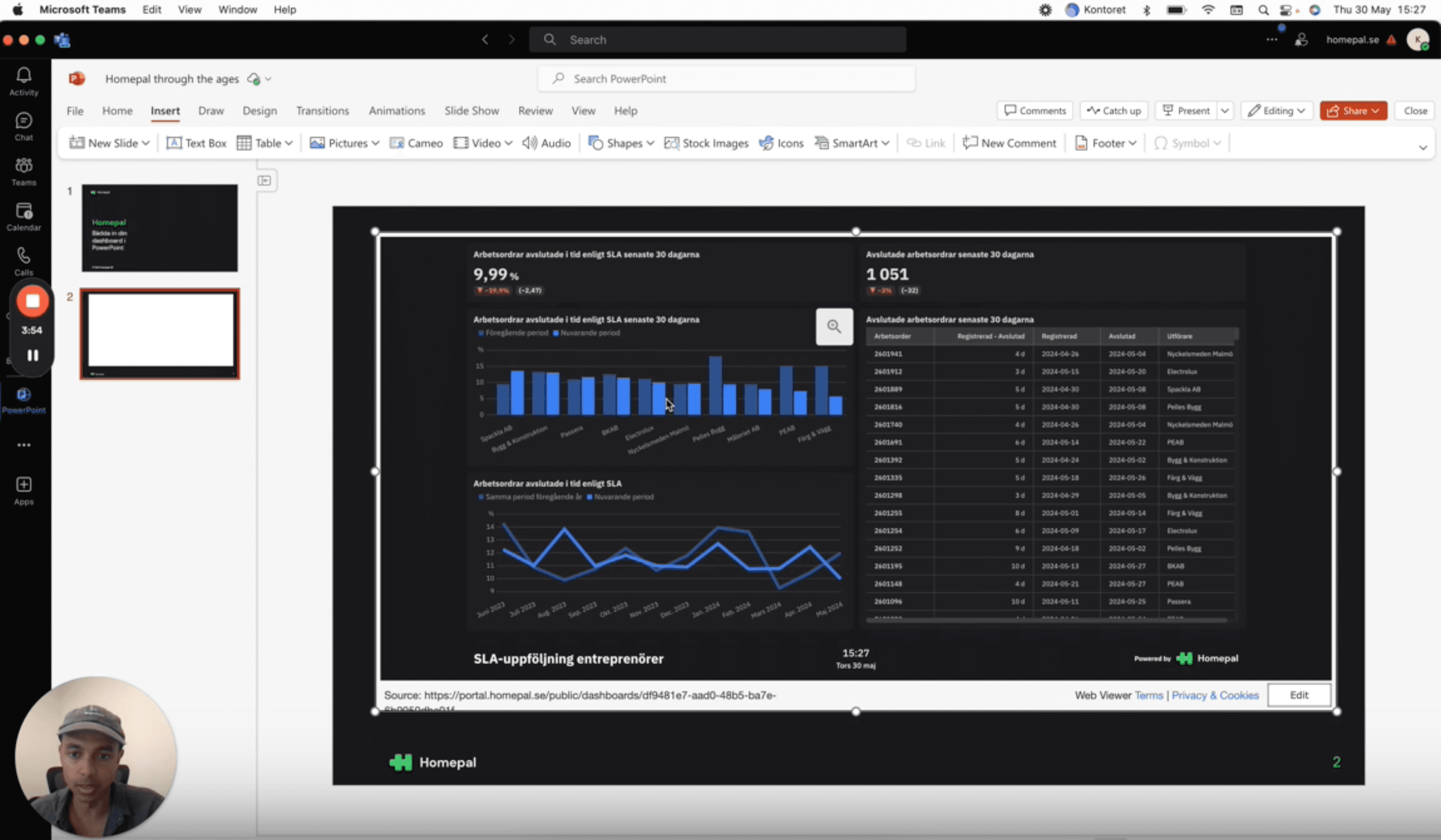Open Teams settings and more menu

pyautogui.click(x=1272, y=40)
